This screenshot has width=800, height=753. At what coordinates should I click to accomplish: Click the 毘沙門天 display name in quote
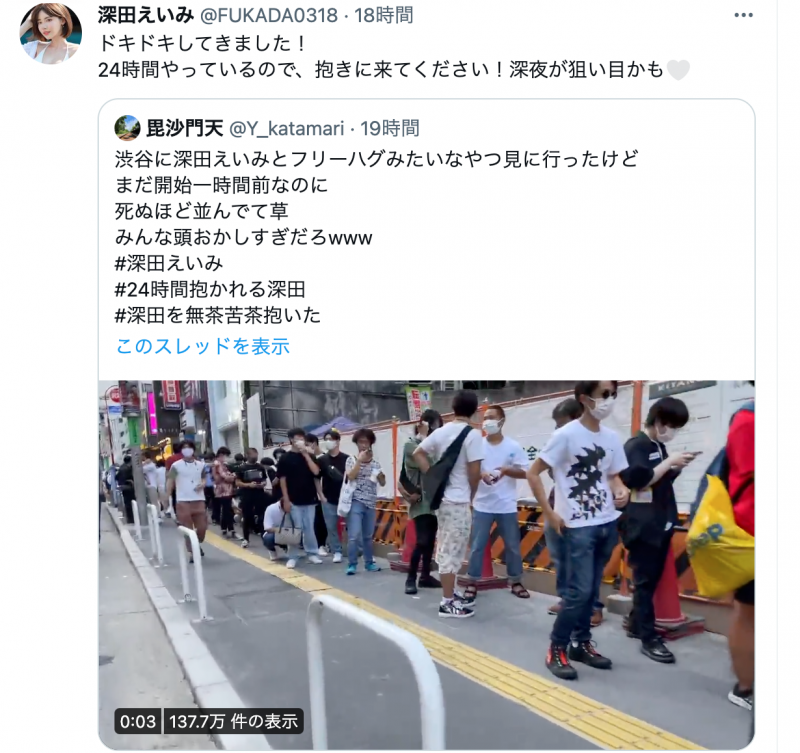click(185, 128)
